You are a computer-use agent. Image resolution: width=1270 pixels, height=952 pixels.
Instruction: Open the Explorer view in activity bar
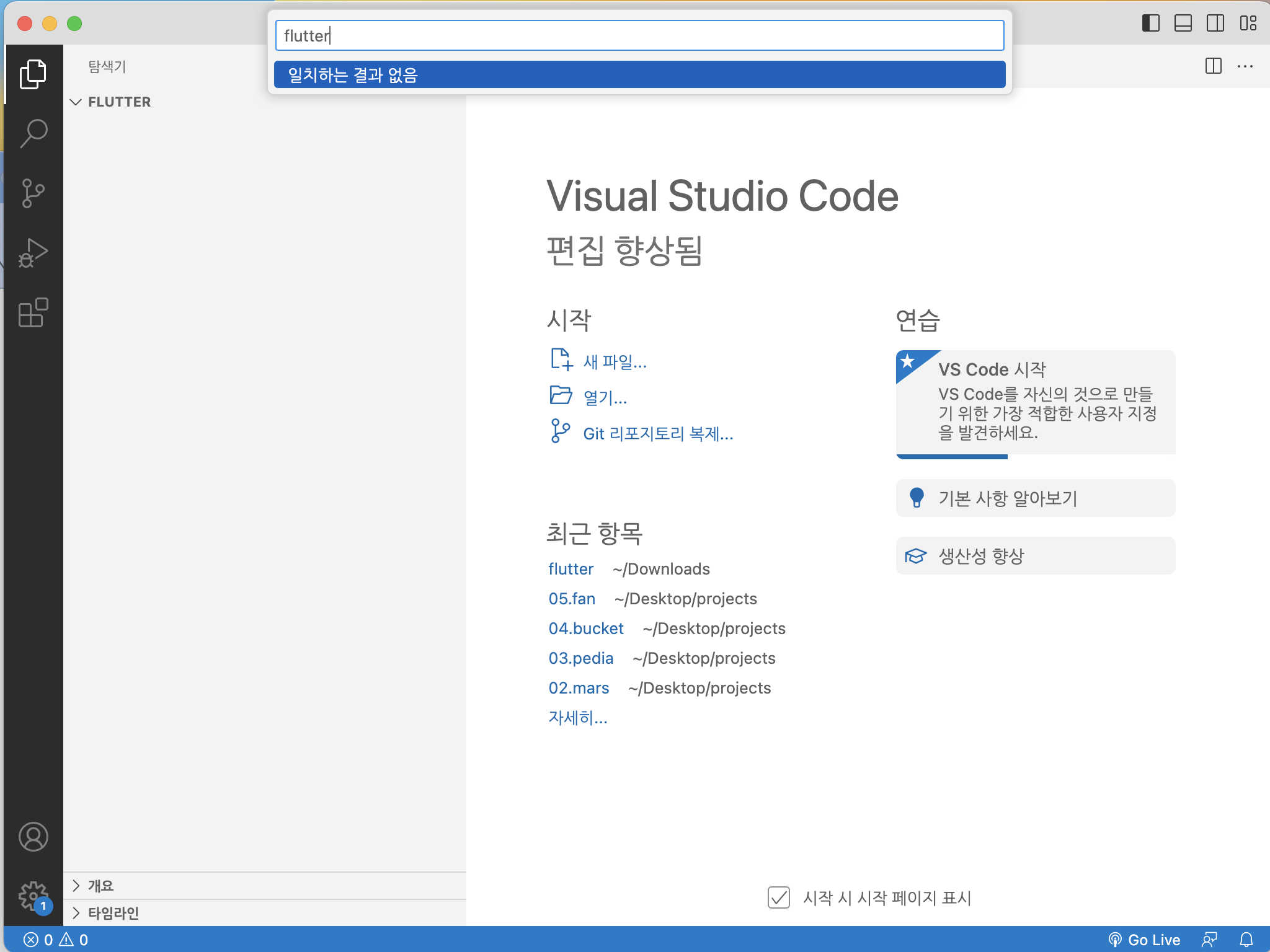pos(33,74)
